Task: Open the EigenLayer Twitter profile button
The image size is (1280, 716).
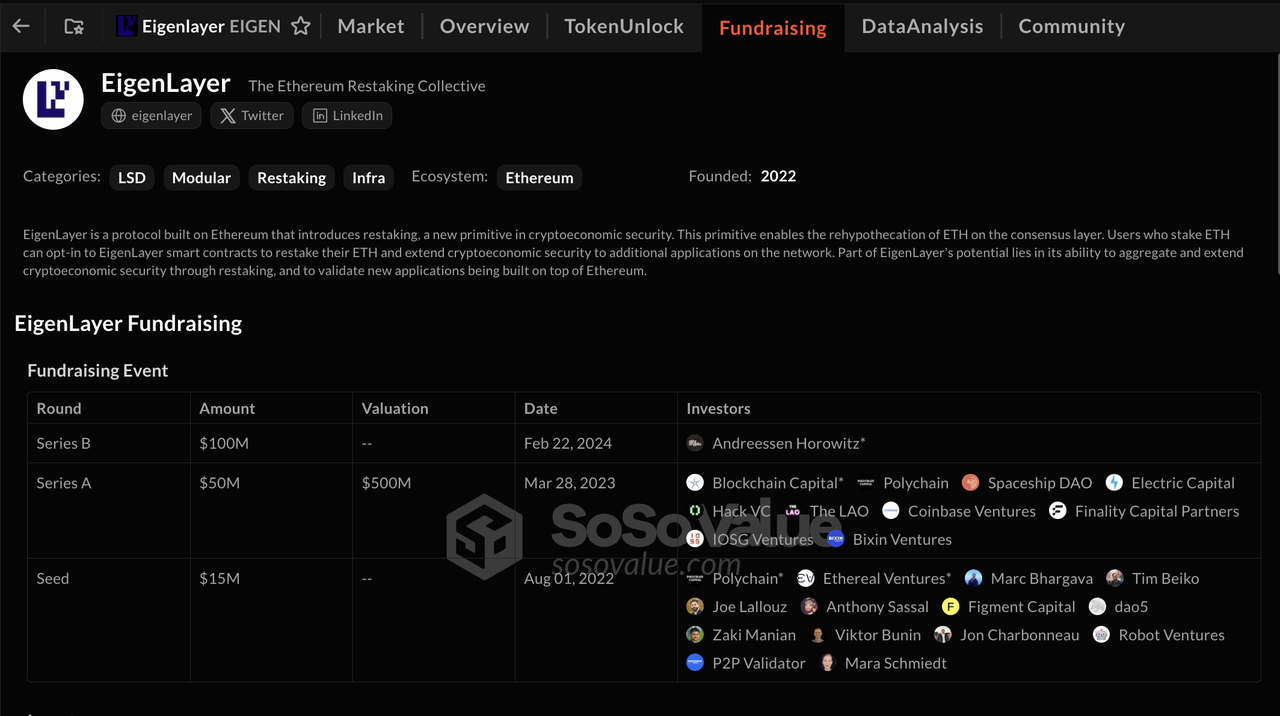Action: point(252,116)
